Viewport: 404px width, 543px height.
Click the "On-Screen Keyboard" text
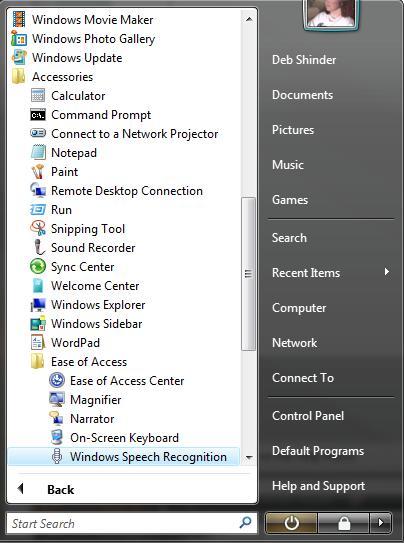(x=124, y=438)
